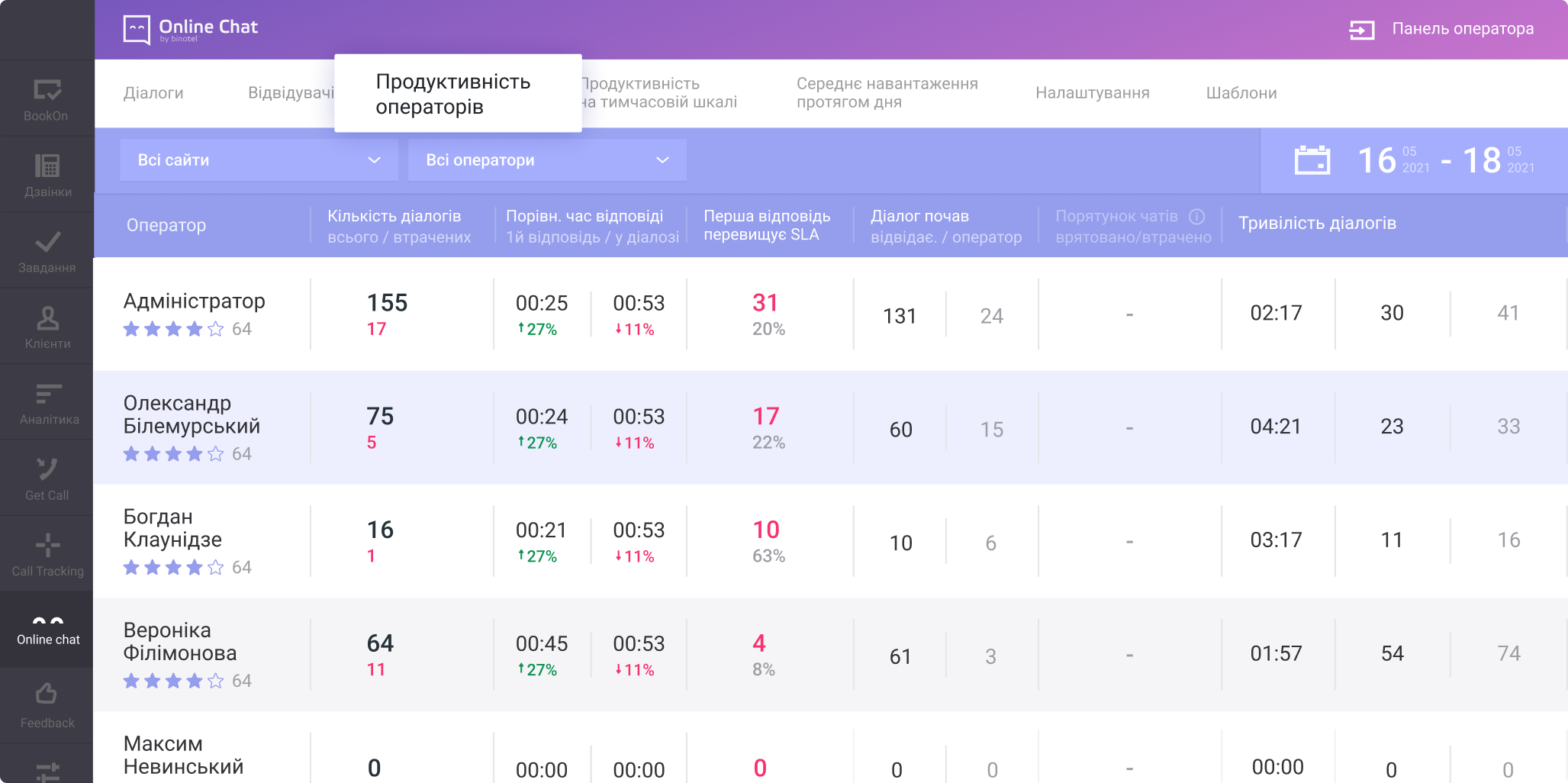Click first response time 00:45
This screenshot has width=1568, height=783.
click(542, 643)
